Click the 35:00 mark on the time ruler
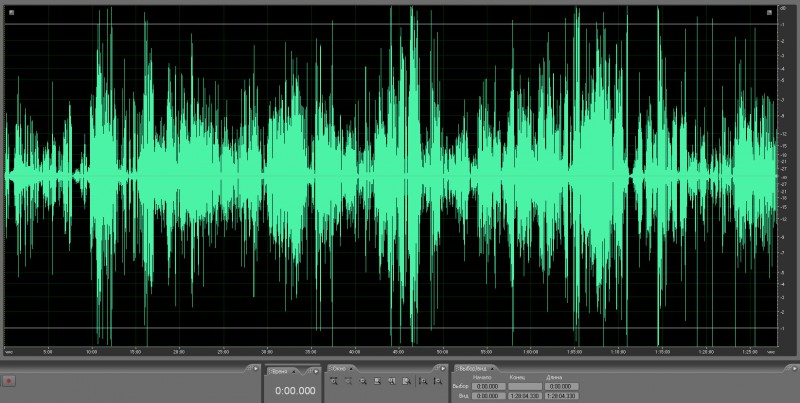 (x=311, y=352)
